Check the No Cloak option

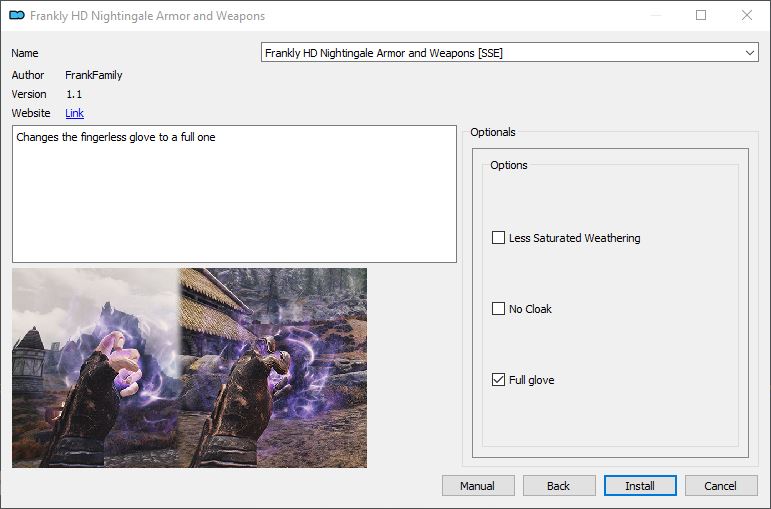pos(498,309)
